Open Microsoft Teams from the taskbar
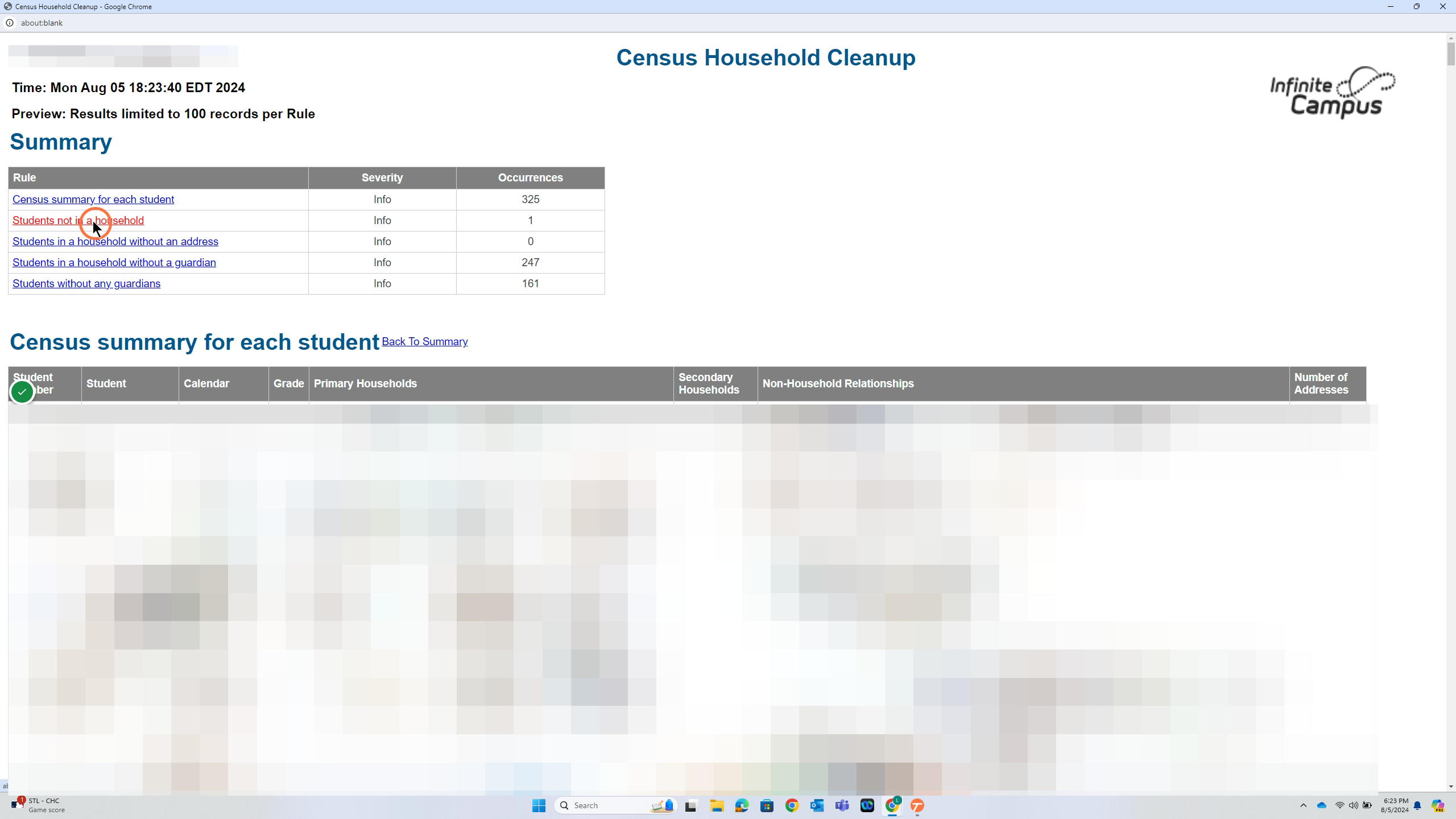The width and height of the screenshot is (1456, 819). coord(842,805)
